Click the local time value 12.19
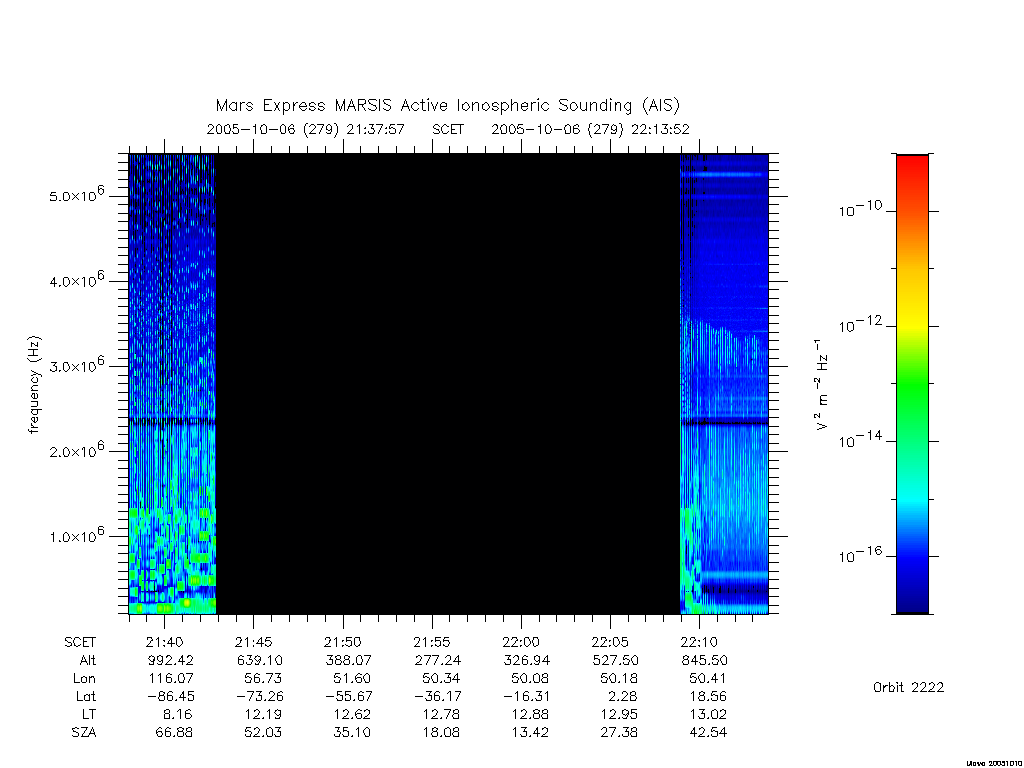The width and height of the screenshot is (1024, 768). pos(264,714)
